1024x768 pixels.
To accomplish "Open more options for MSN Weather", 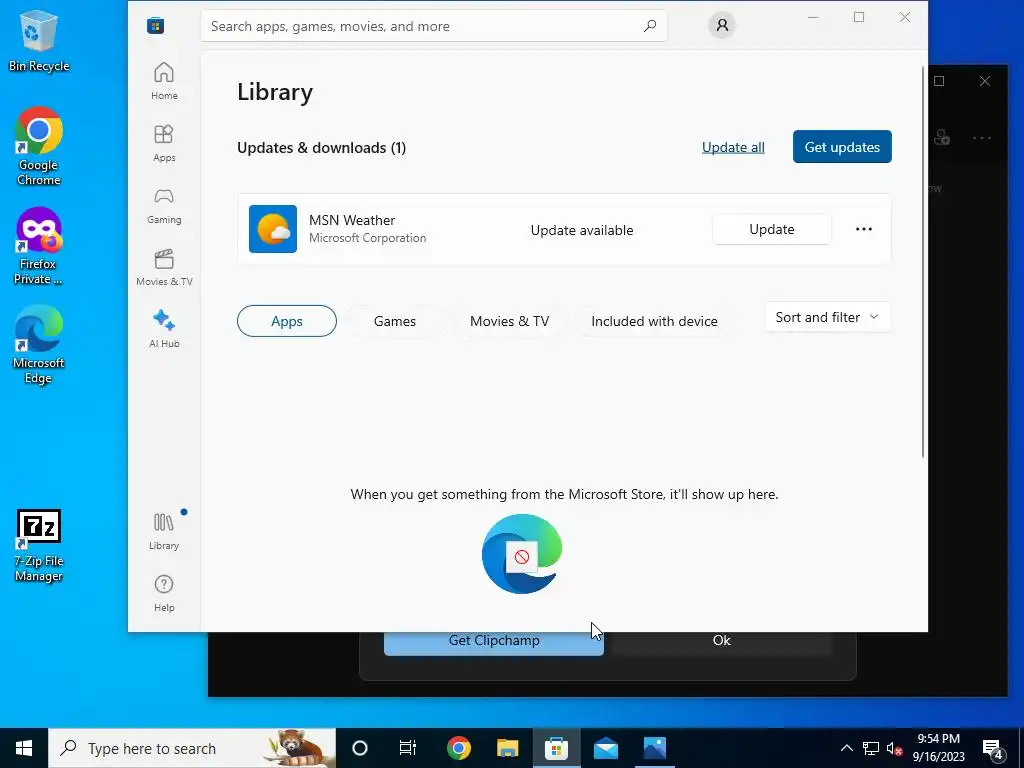I will (864, 229).
